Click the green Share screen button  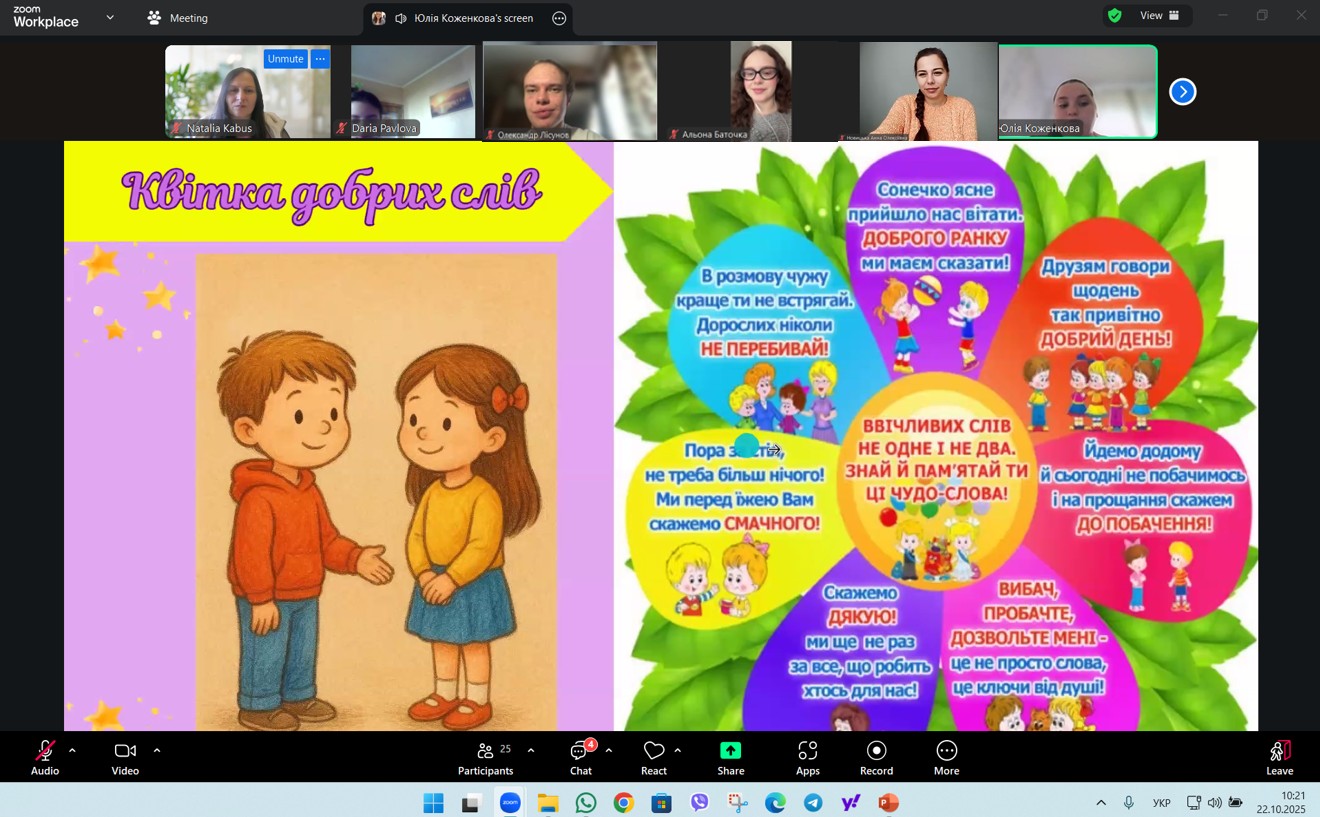point(730,757)
